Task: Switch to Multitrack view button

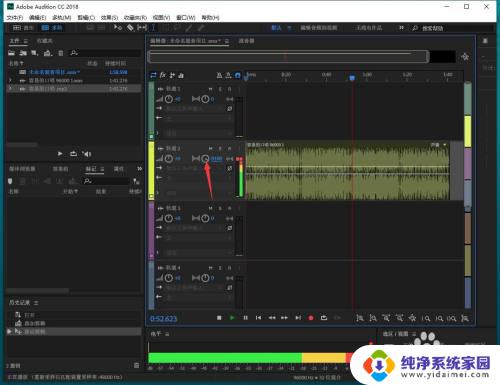Action: click(52, 28)
